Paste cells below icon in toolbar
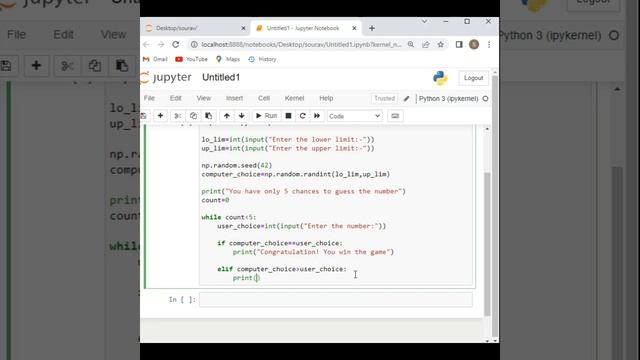Screen dimensions: 640x360 [208, 116]
